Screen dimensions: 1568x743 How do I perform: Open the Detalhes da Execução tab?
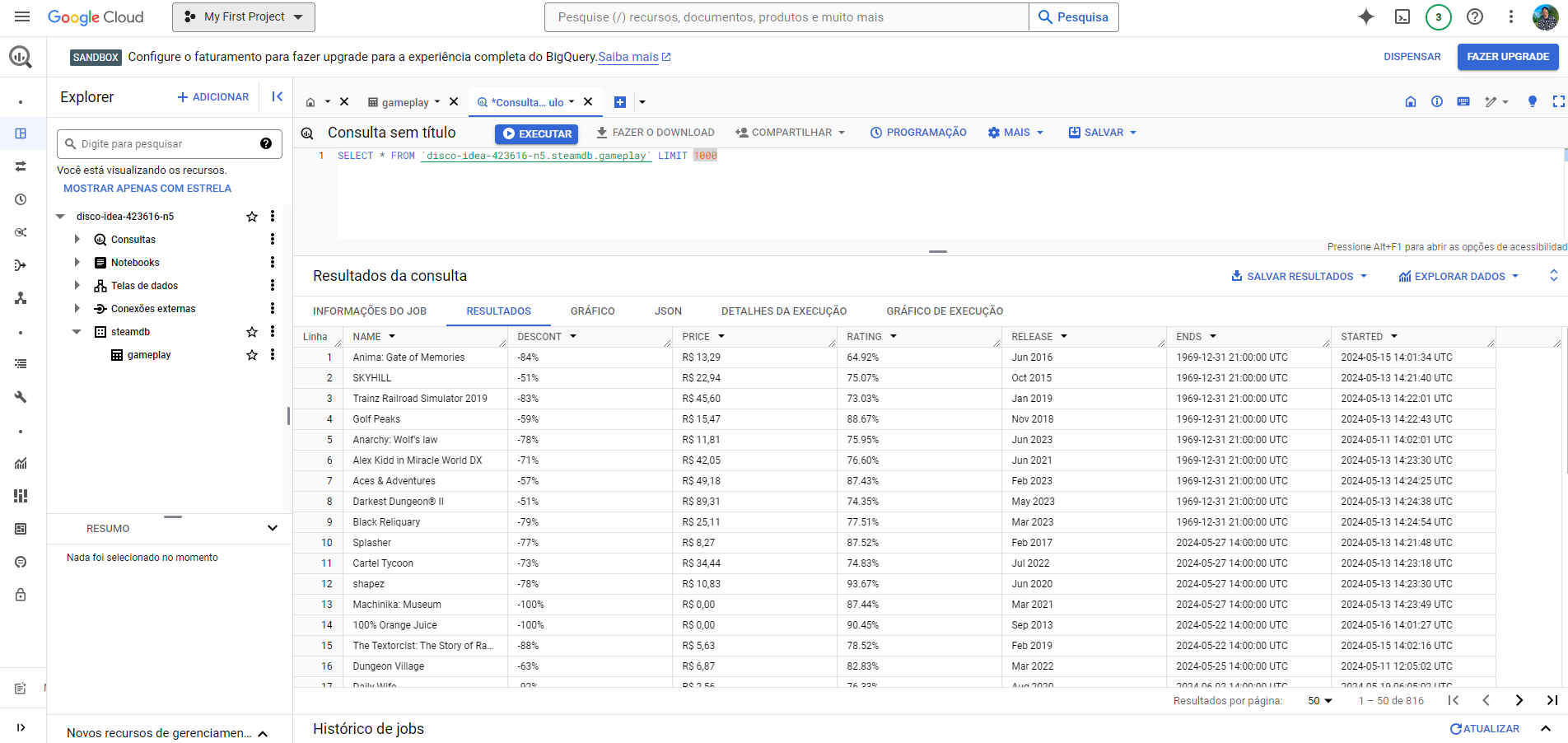784,311
